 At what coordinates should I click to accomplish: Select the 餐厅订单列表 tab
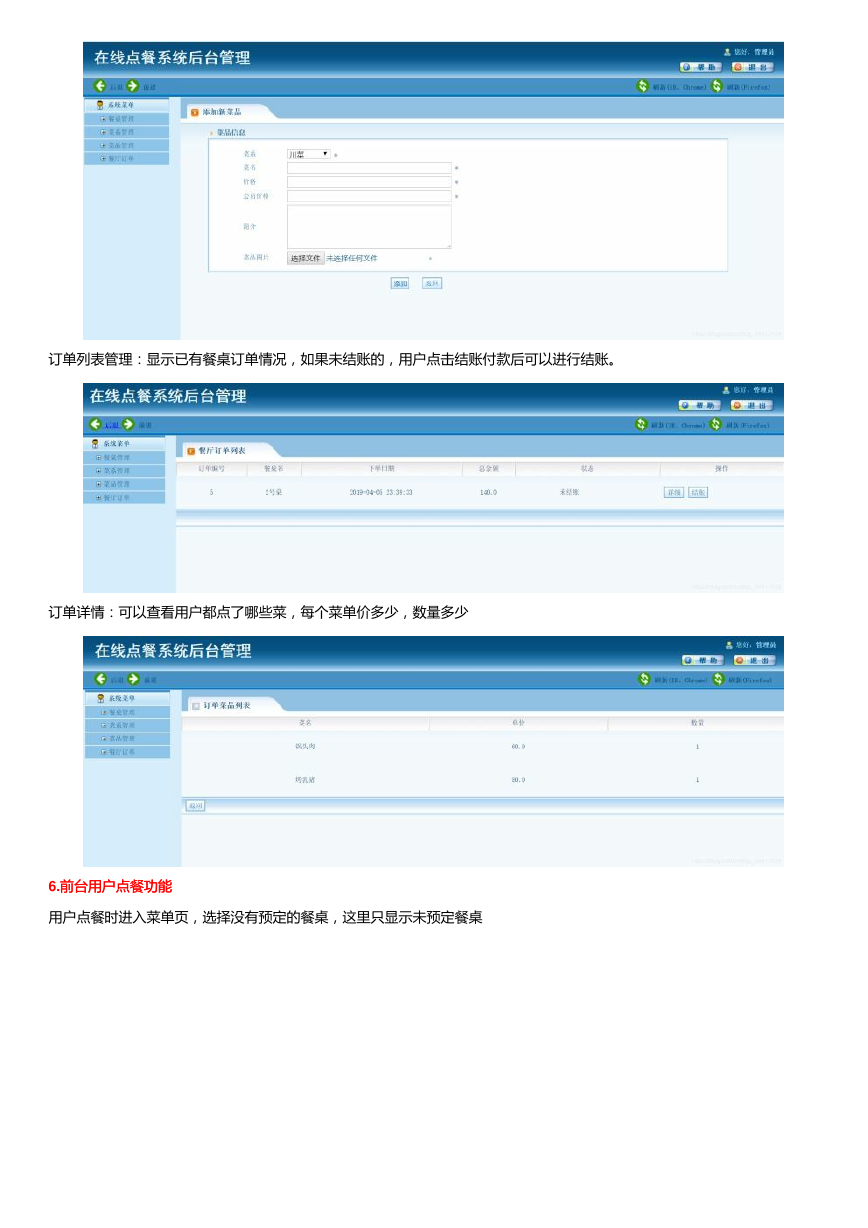click(220, 451)
